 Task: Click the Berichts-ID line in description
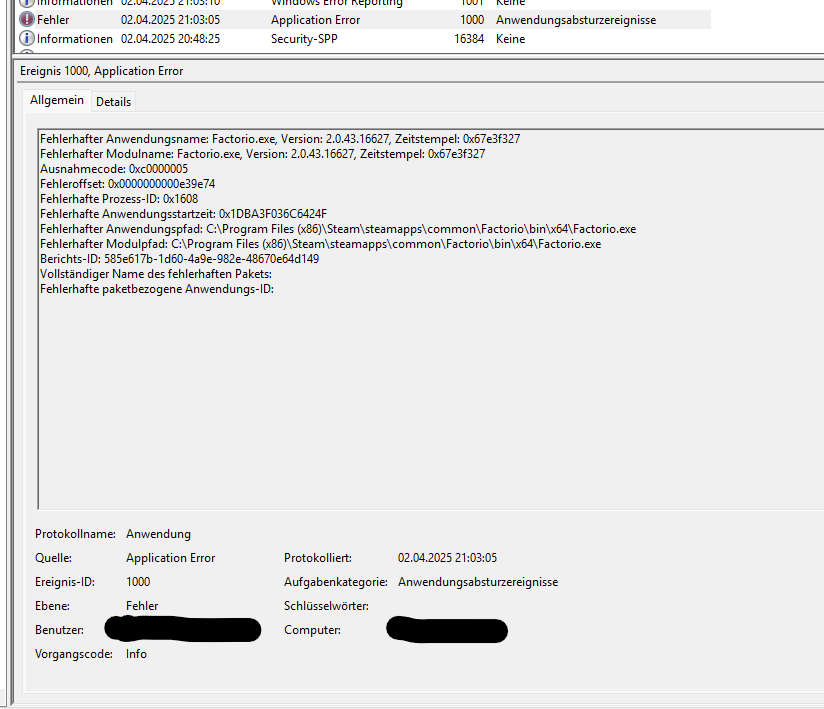coord(179,259)
